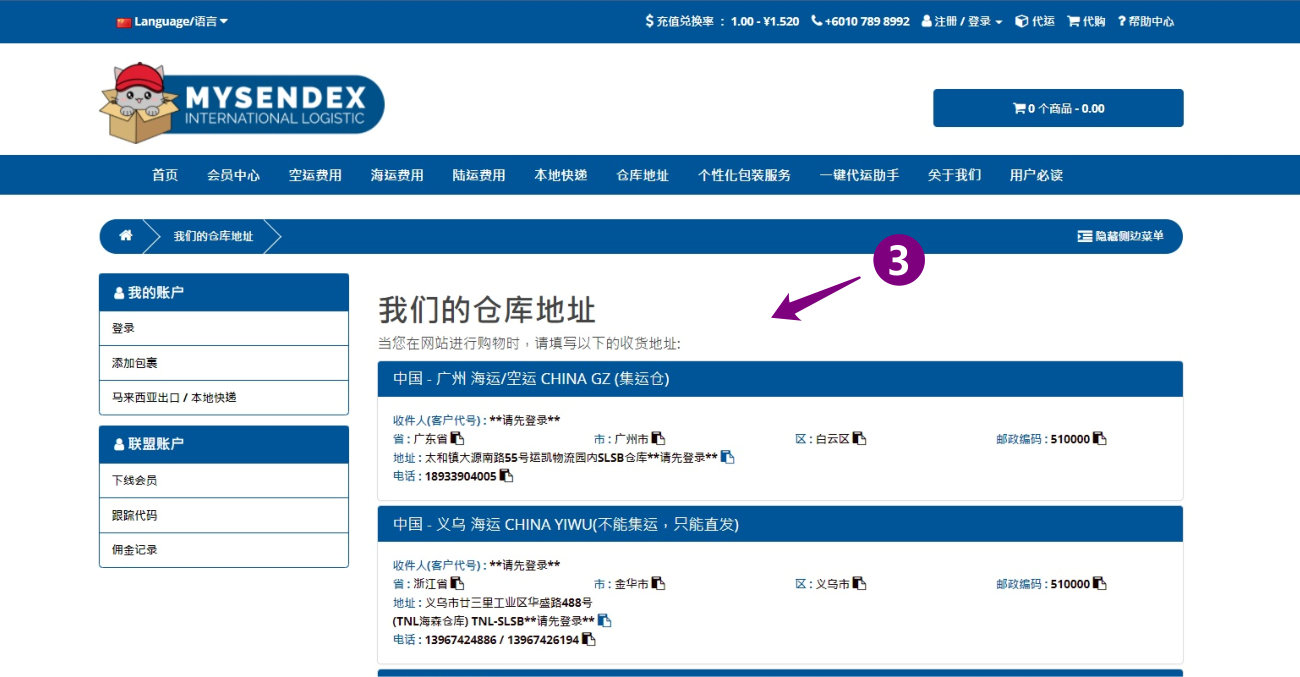Copy the Guangzhou district 白云区
Image resolution: width=1300 pixels, height=677 pixels.
(859, 439)
